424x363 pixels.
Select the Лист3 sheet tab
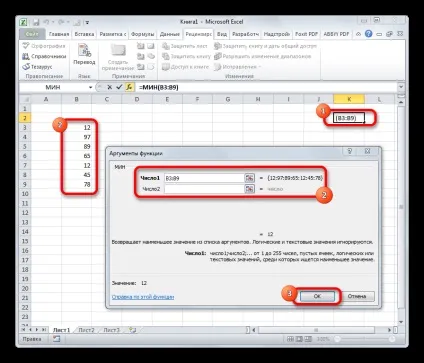click(x=111, y=330)
